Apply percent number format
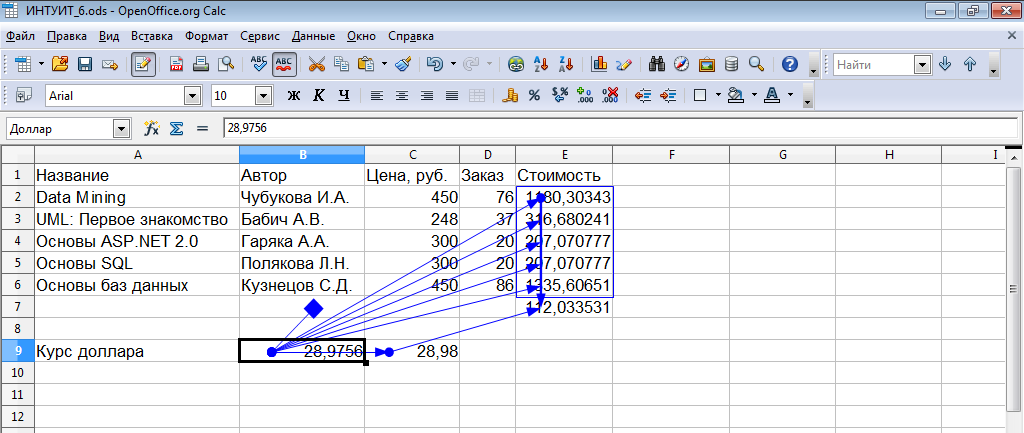 534,95
